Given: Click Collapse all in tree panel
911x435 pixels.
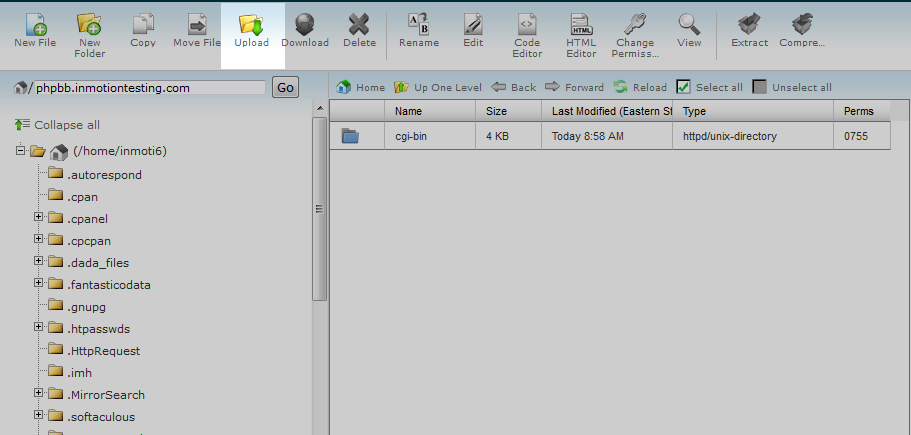Looking at the screenshot, I should [57, 125].
